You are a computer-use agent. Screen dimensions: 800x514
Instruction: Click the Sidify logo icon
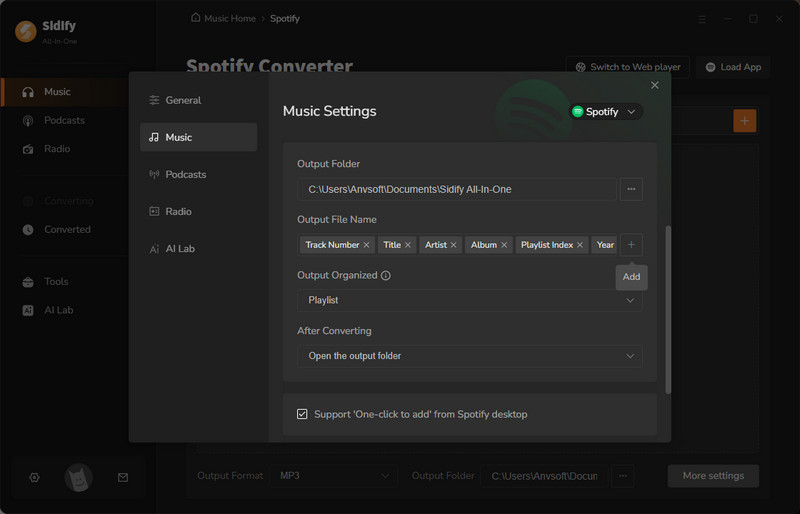click(x=26, y=31)
